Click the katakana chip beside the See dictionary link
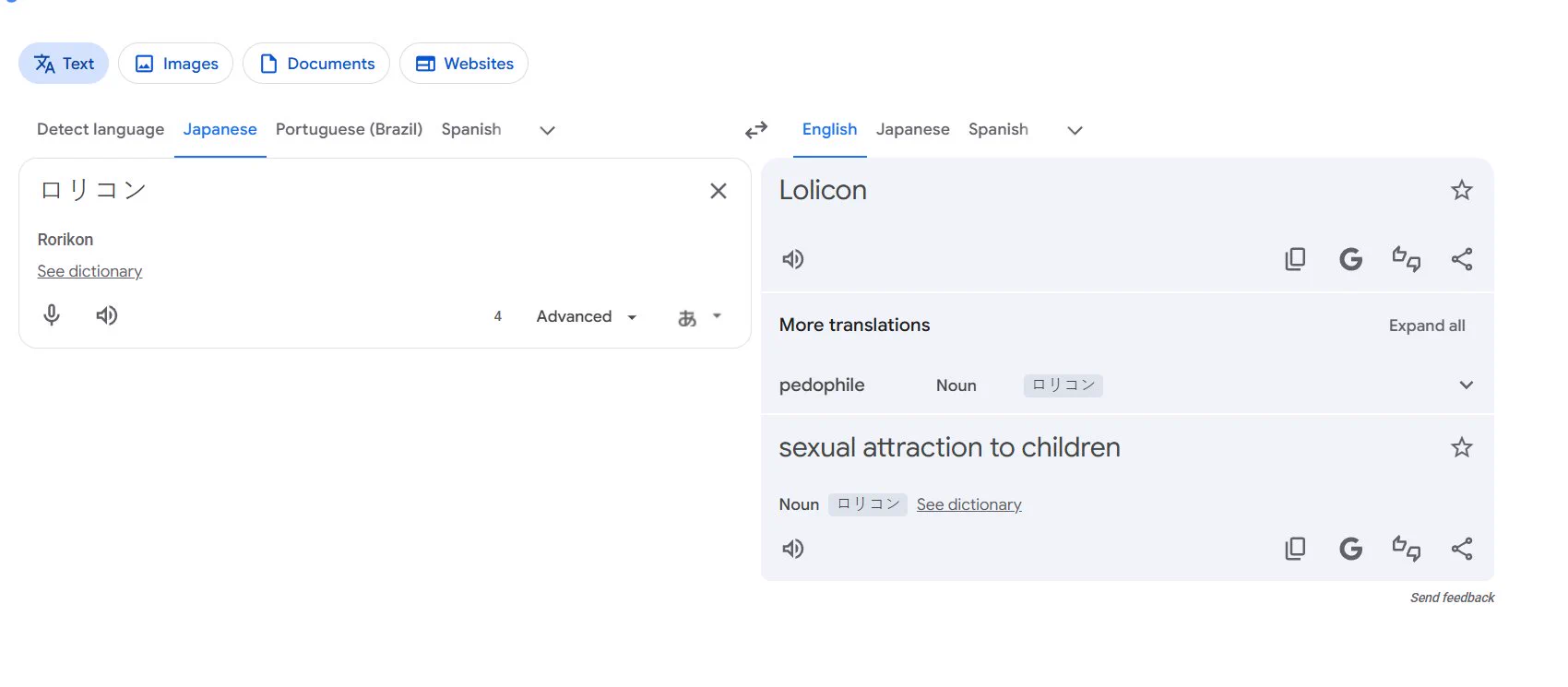Viewport: 1568px width, 687px height. 868,504
